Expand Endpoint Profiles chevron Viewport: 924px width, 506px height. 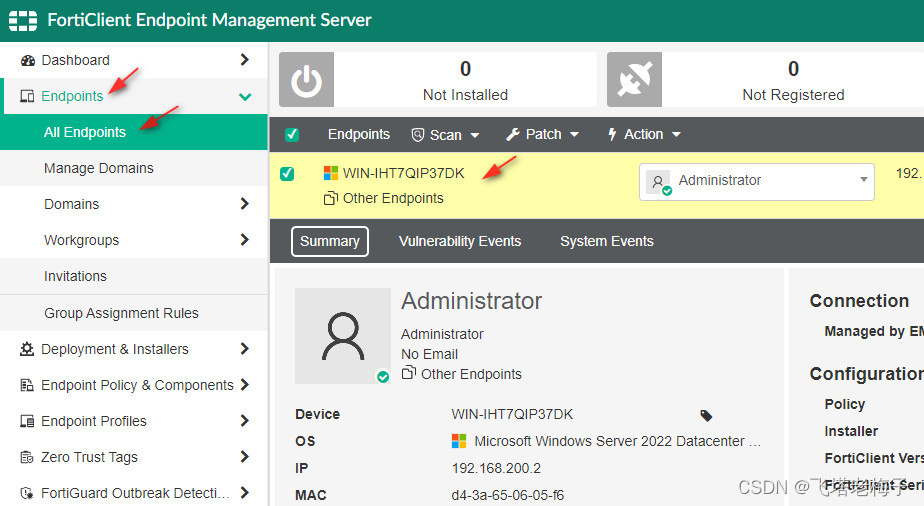[245, 421]
